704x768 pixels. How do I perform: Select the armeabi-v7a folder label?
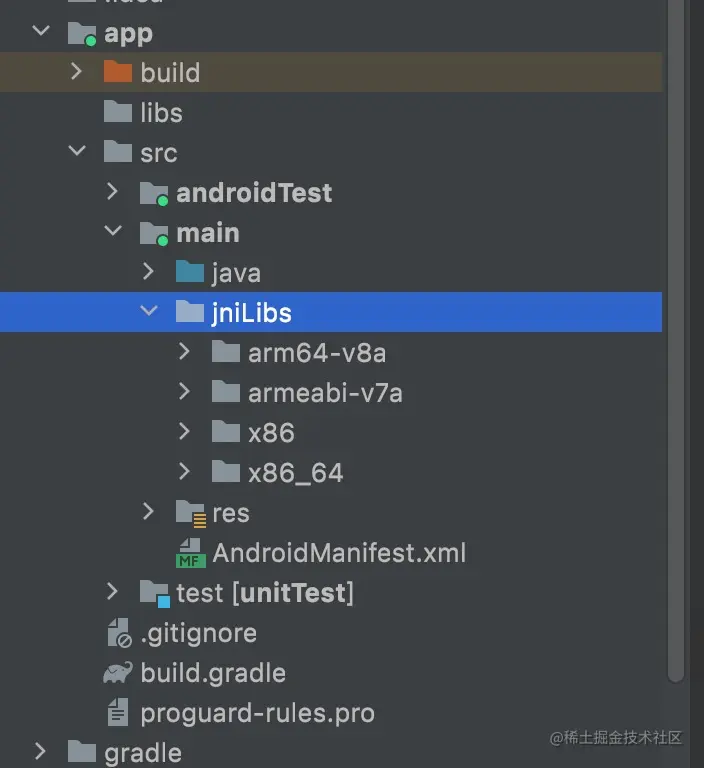(x=325, y=393)
